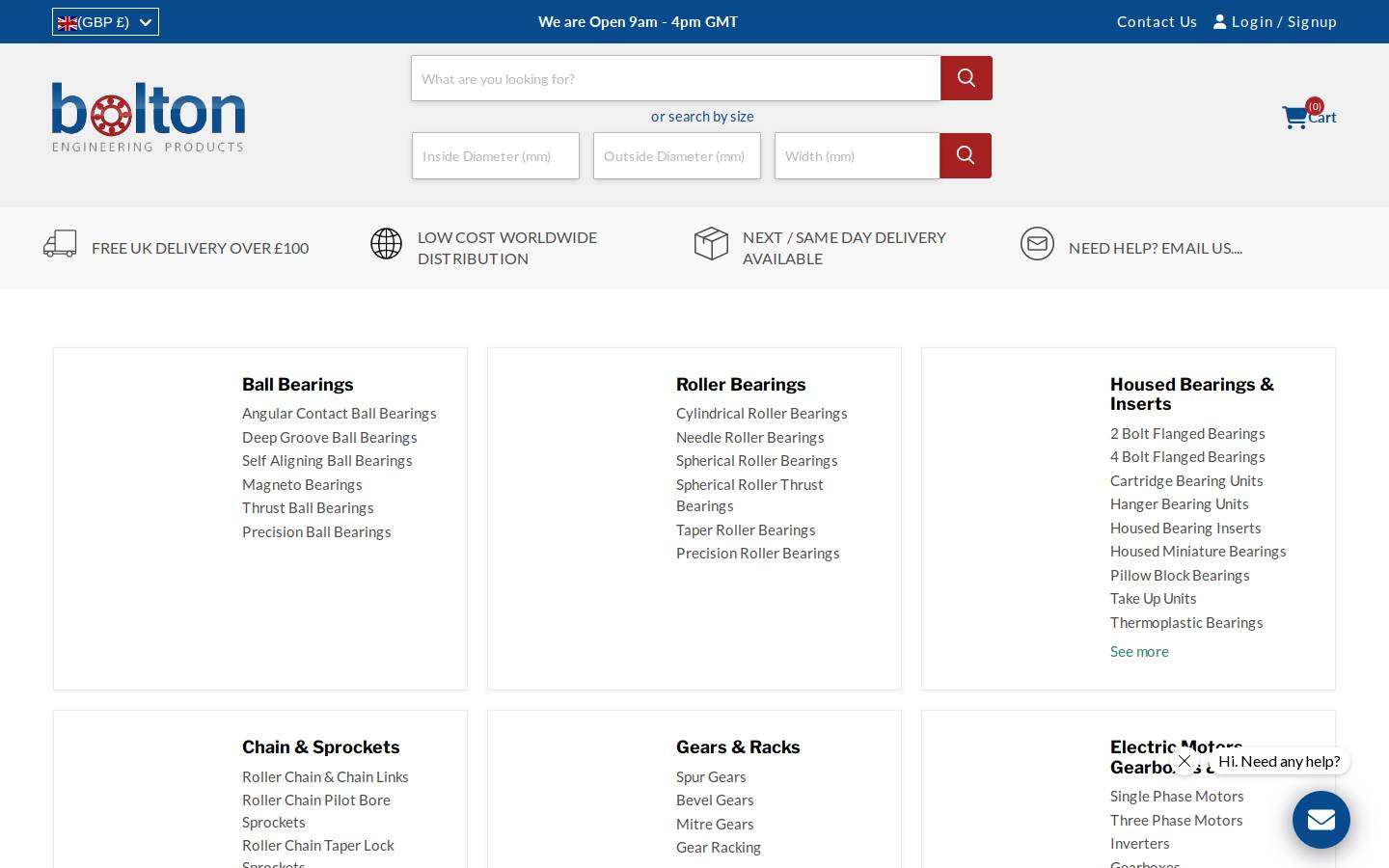Open Three Phase Motors link

coord(1177,820)
